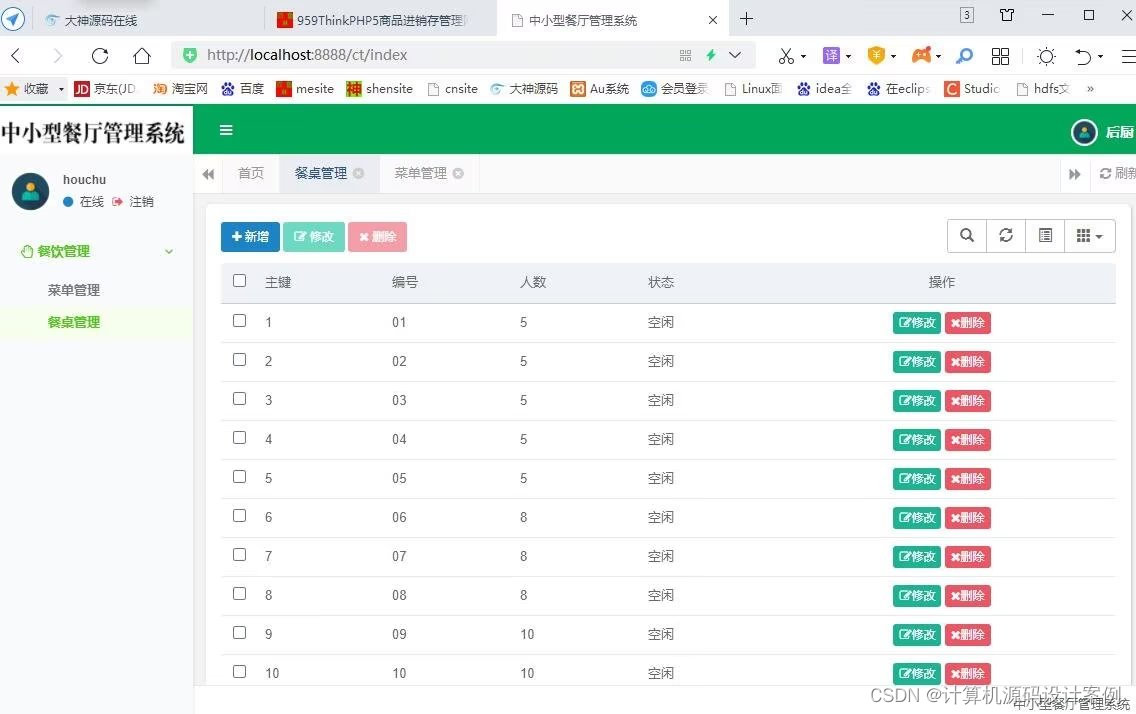The width and height of the screenshot is (1136, 714).
Task: Check the checkbox for row 3
Action: tap(240, 399)
